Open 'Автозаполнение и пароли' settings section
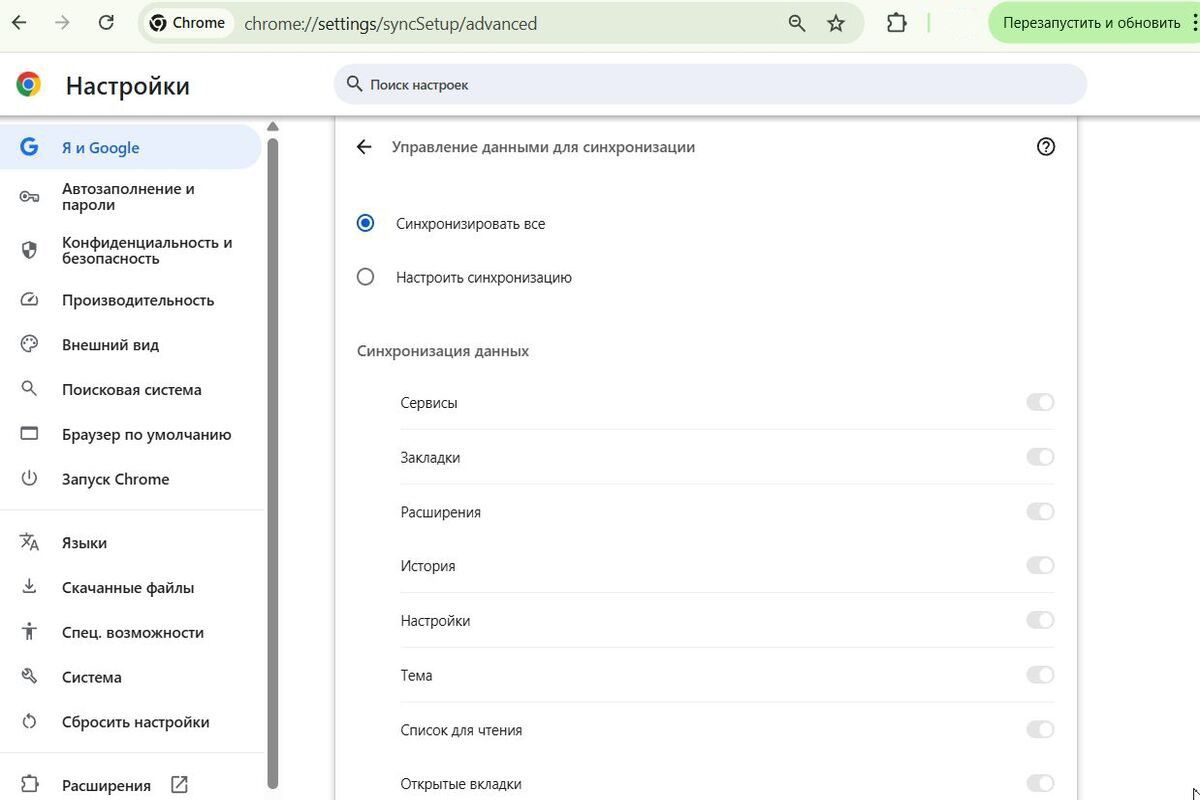Viewport: 1200px width, 800px height. 128,197
